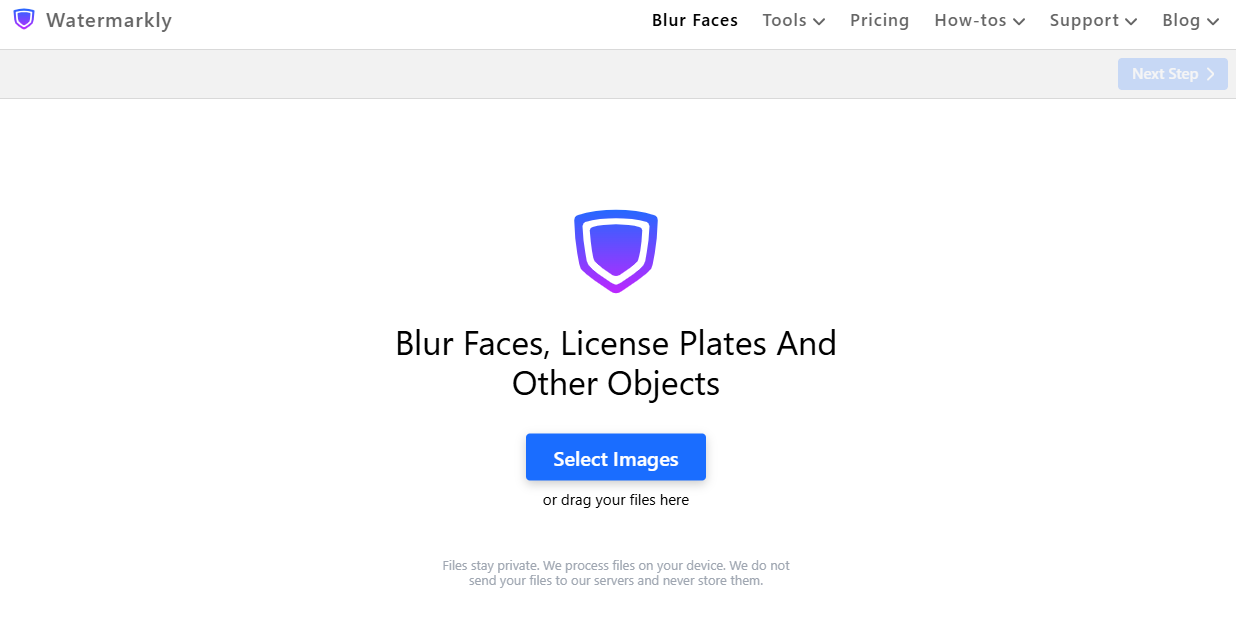This screenshot has height=639, width=1236.
Task: Expand the Support menu label
Action: click(x=1084, y=20)
